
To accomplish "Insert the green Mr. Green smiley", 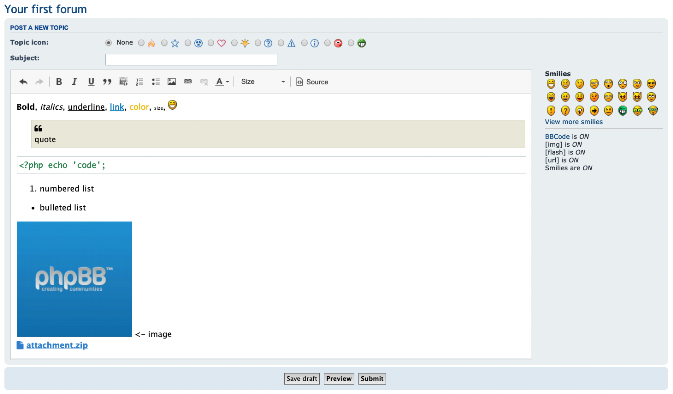I will pos(623,111).
